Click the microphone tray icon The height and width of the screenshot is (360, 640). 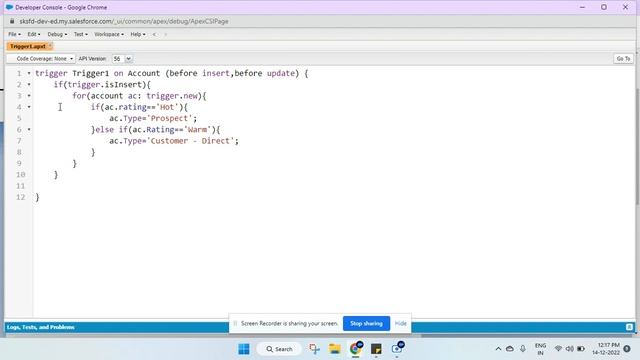click(x=523, y=349)
